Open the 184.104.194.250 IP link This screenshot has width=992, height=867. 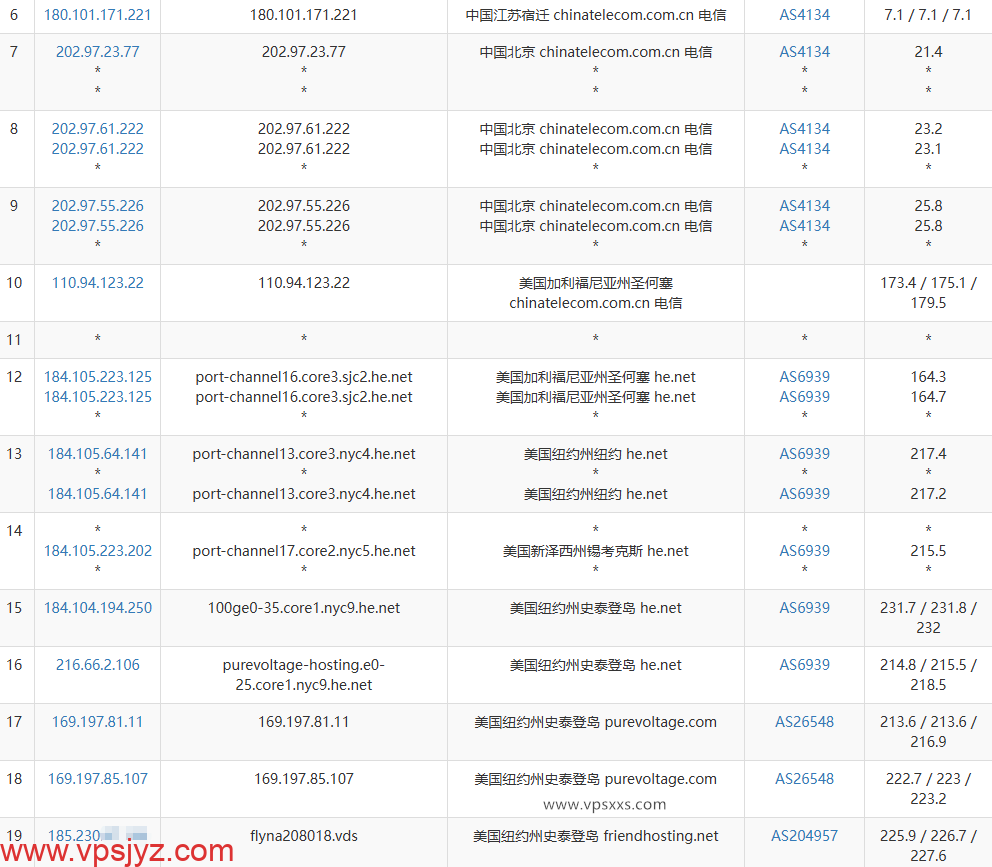(97, 608)
